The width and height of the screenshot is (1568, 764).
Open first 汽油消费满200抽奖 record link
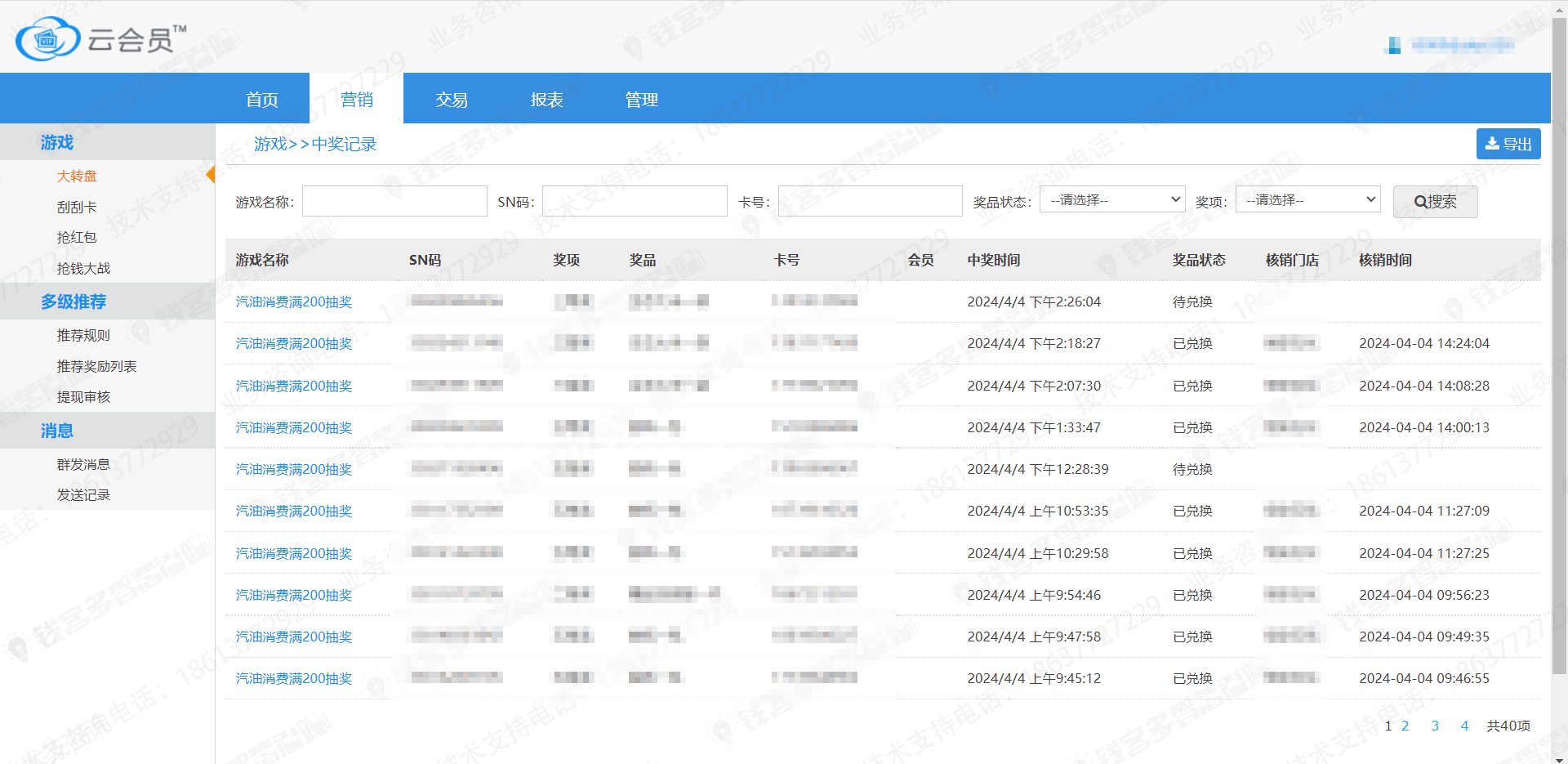[x=294, y=302]
